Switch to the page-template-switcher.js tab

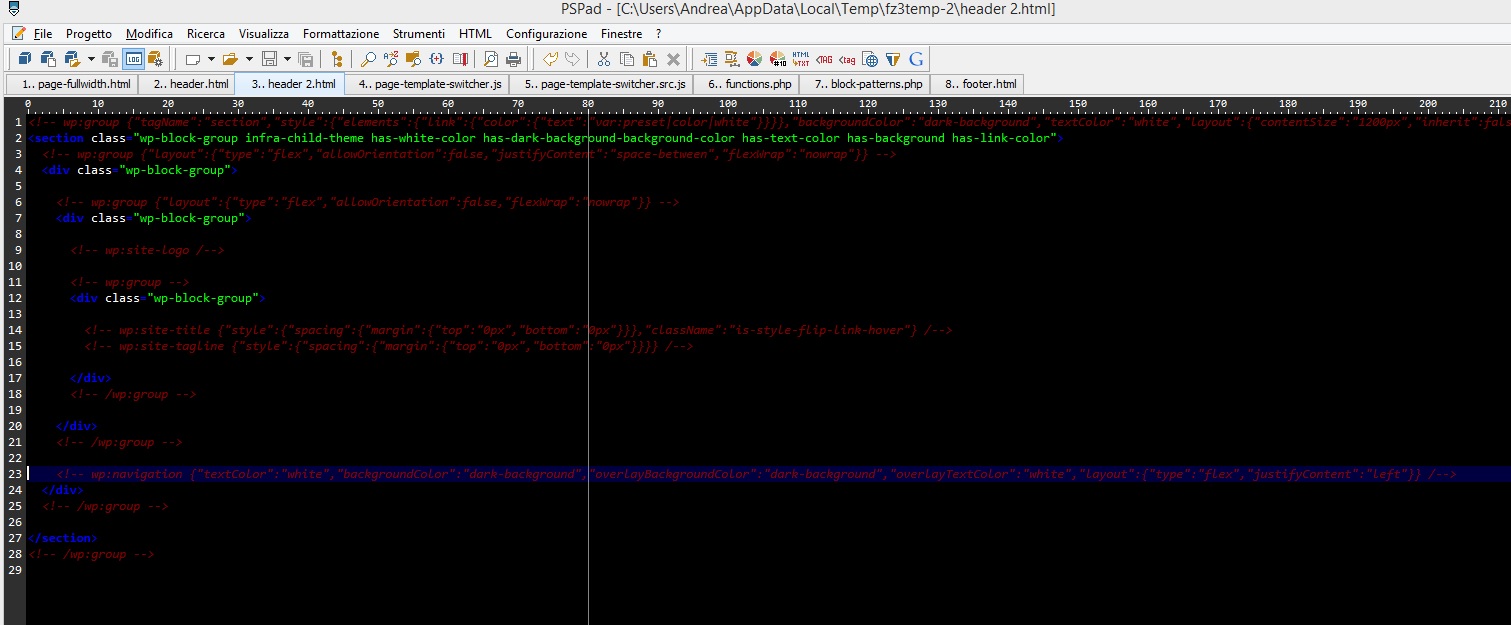point(428,84)
